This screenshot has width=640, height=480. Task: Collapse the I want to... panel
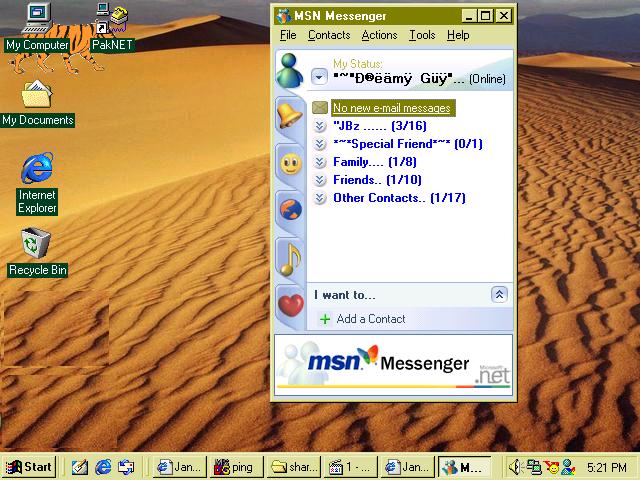[x=499, y=294]
